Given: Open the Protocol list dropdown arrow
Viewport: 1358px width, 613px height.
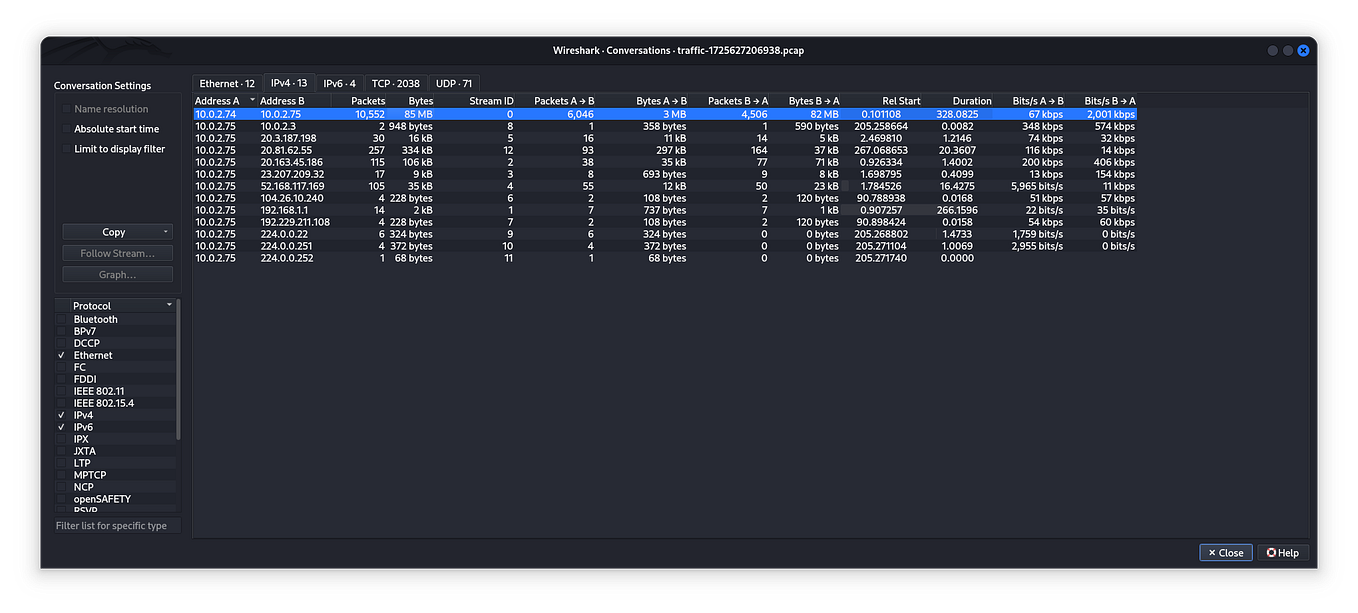Looking at the screenshot, I should (x=168, y=305).
